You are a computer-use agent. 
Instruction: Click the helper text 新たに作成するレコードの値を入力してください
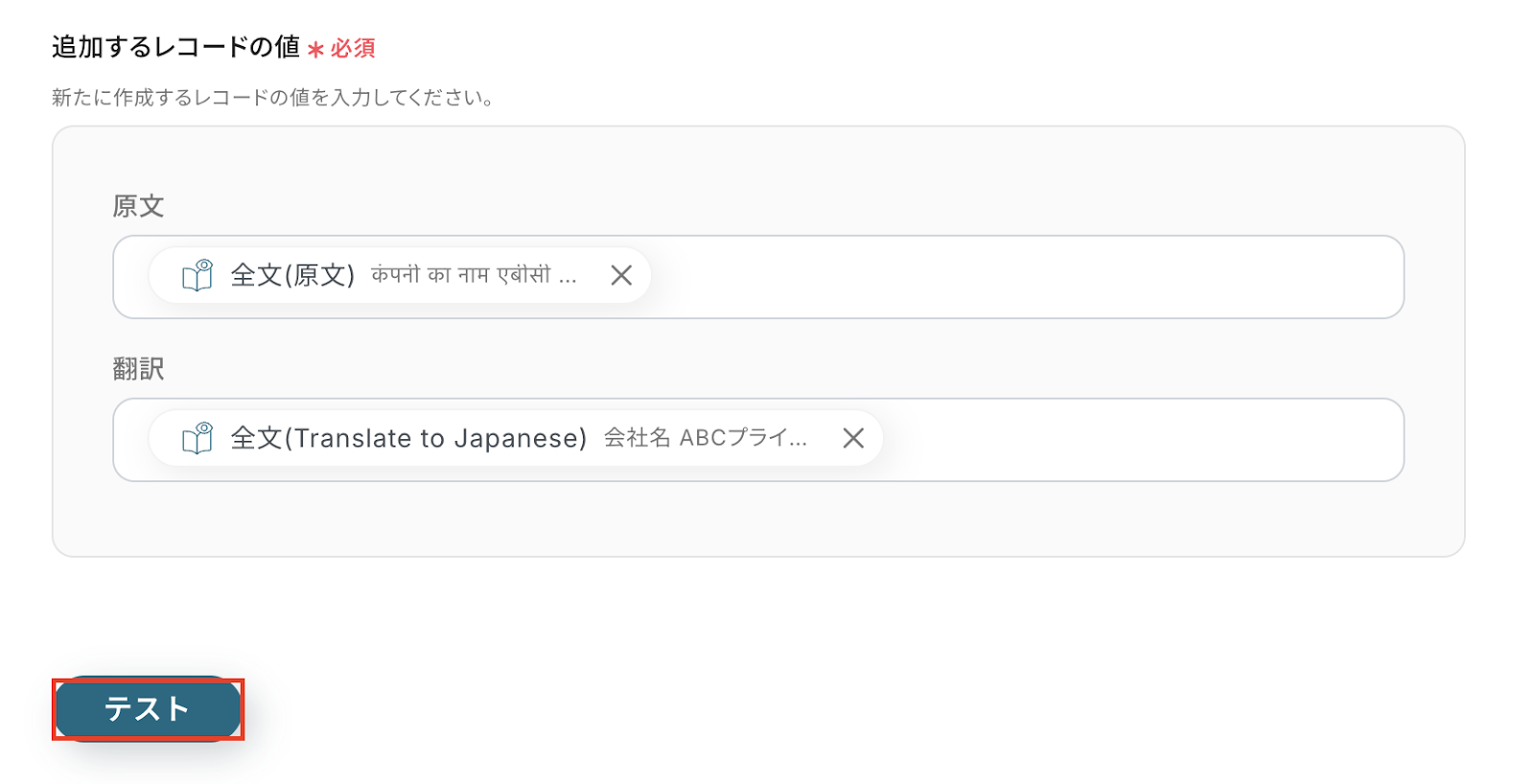tap(273, 98)
